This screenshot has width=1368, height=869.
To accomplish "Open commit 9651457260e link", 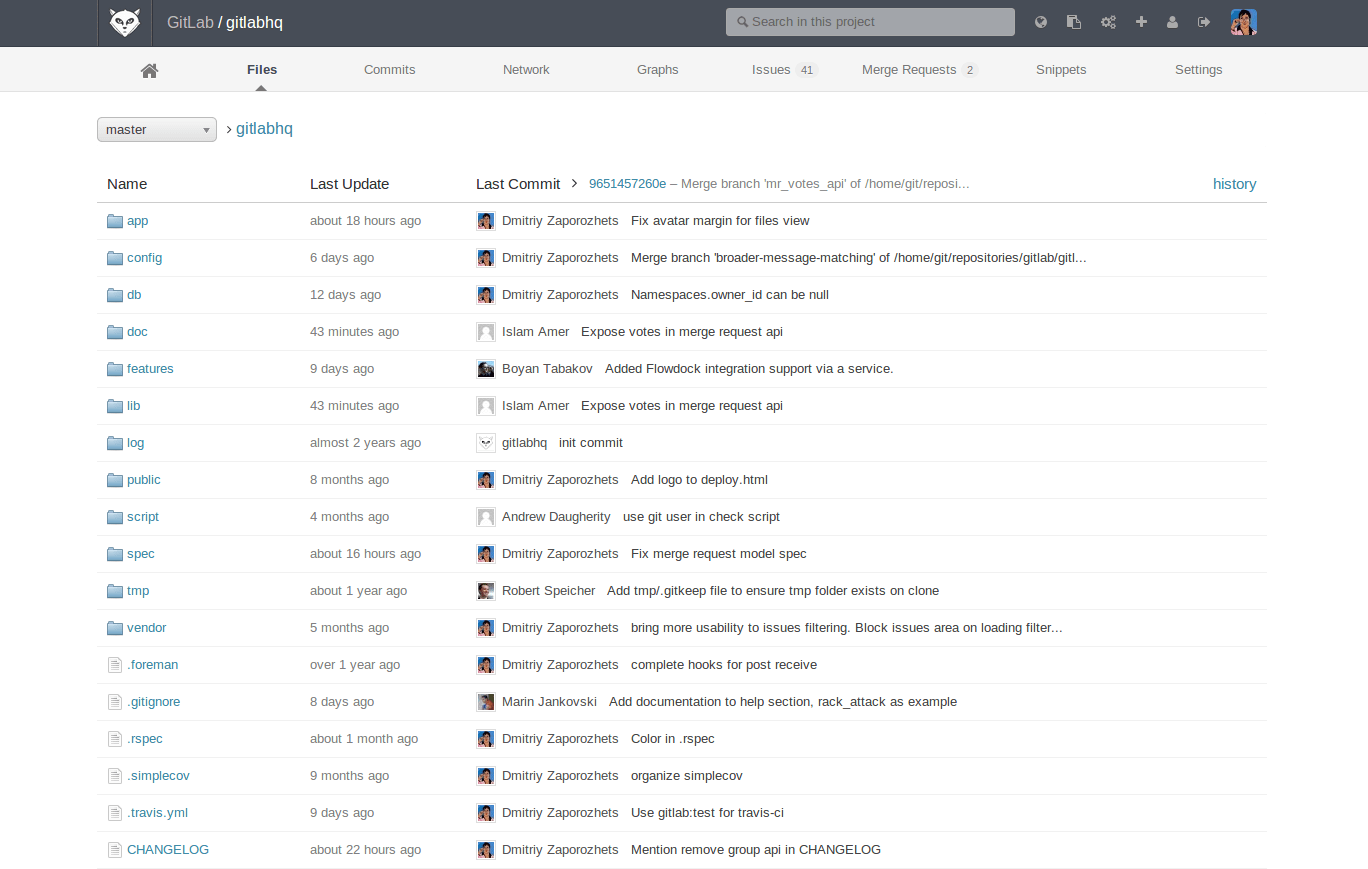I will click(627, 184).
